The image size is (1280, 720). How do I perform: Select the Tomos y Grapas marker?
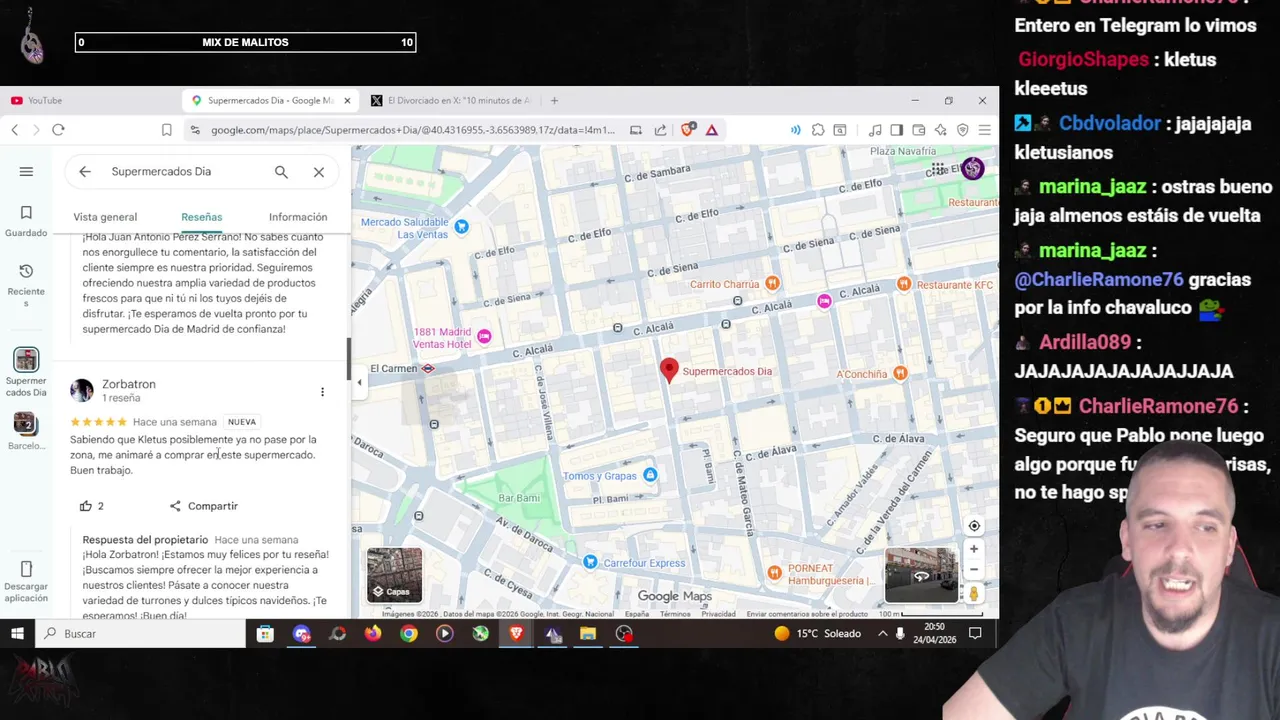(x=650, y=475)
